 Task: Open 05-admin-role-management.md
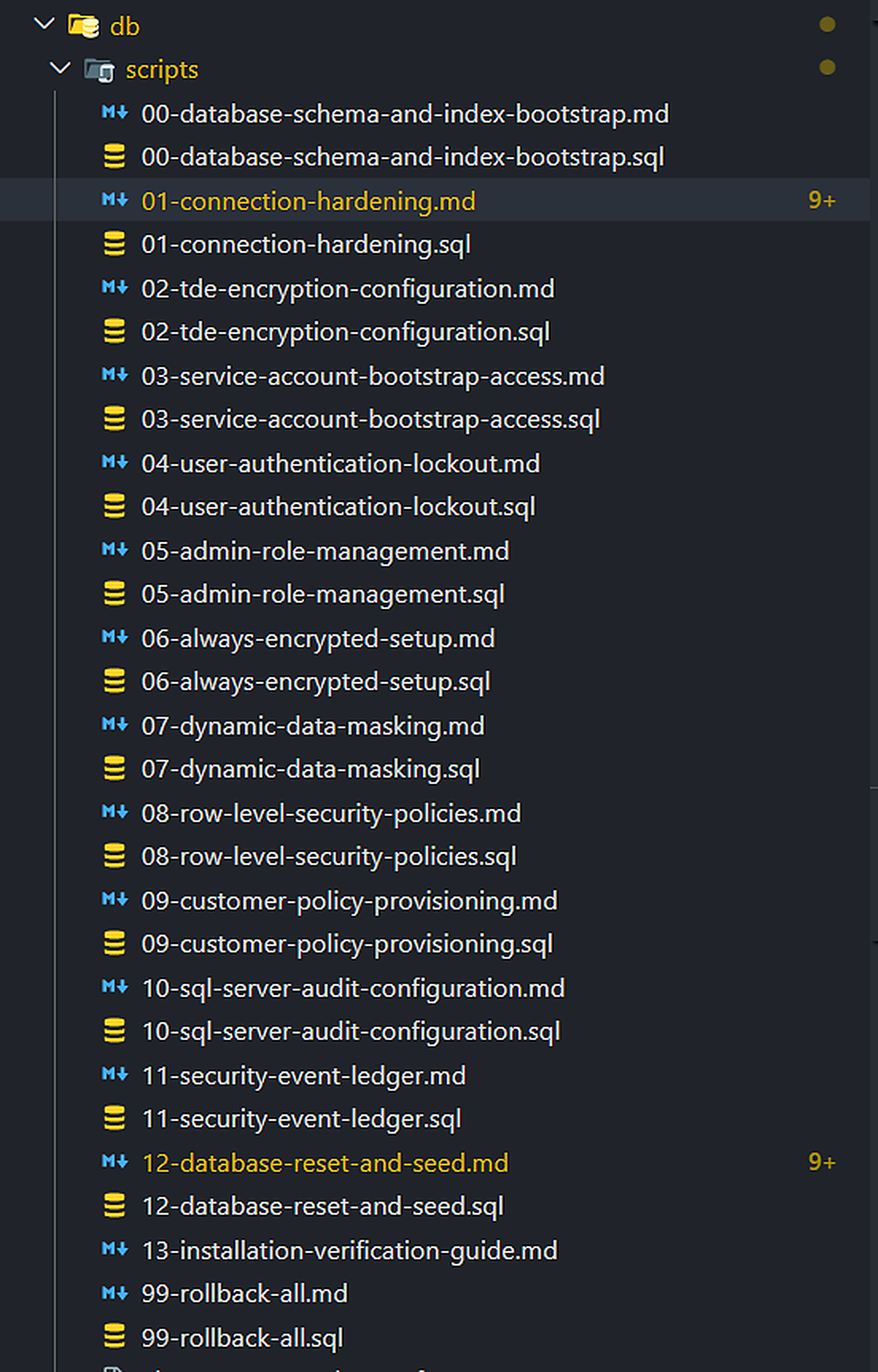[326, 551]
